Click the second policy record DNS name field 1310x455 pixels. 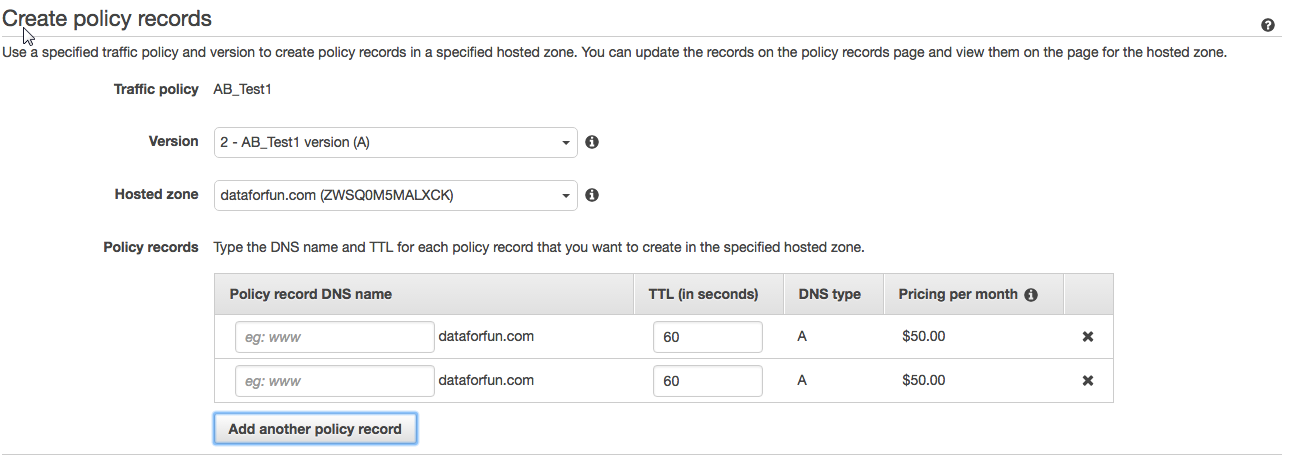click(x=334, y=381)
